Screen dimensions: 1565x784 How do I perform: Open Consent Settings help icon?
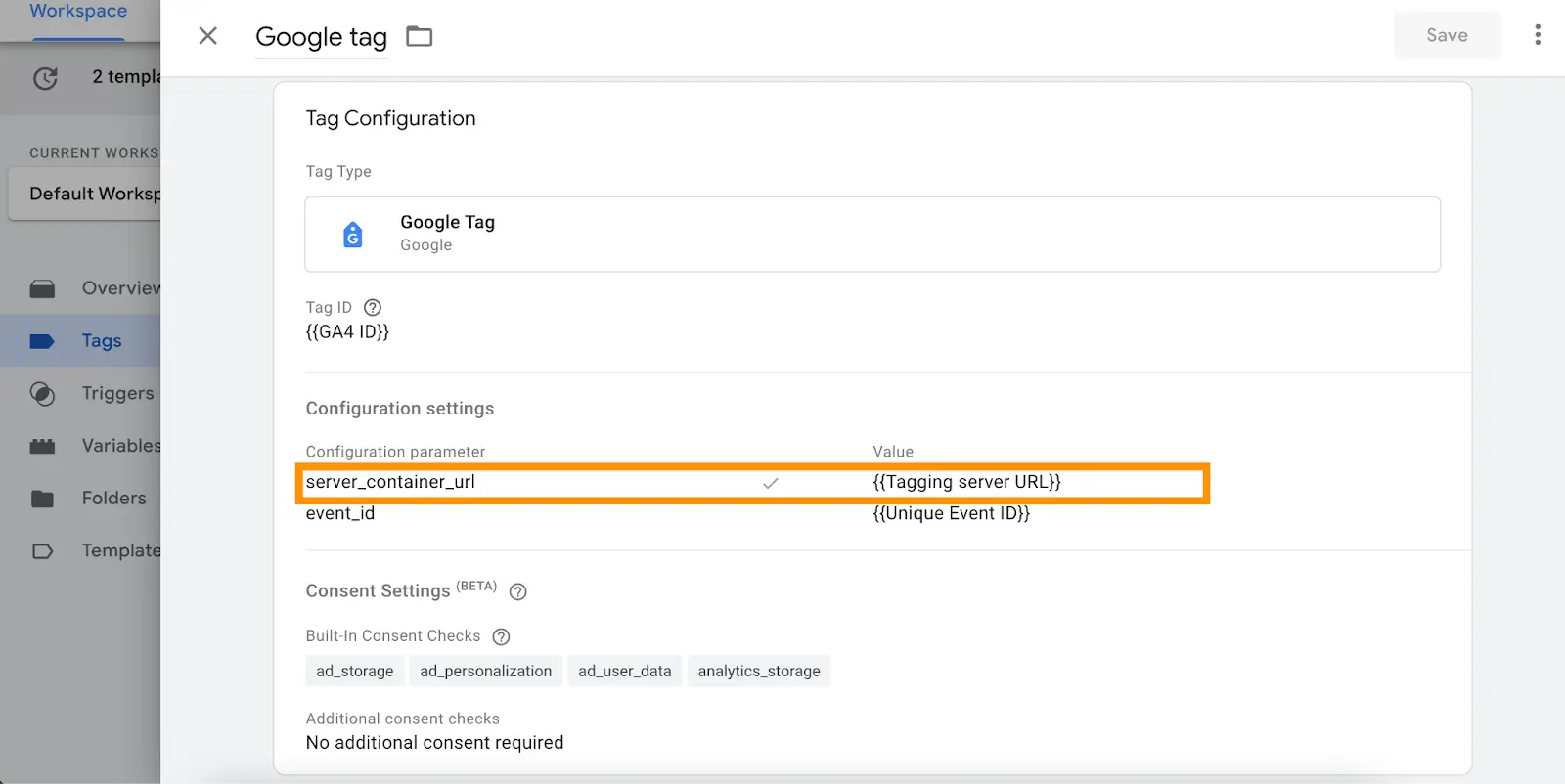click(518, 591)
